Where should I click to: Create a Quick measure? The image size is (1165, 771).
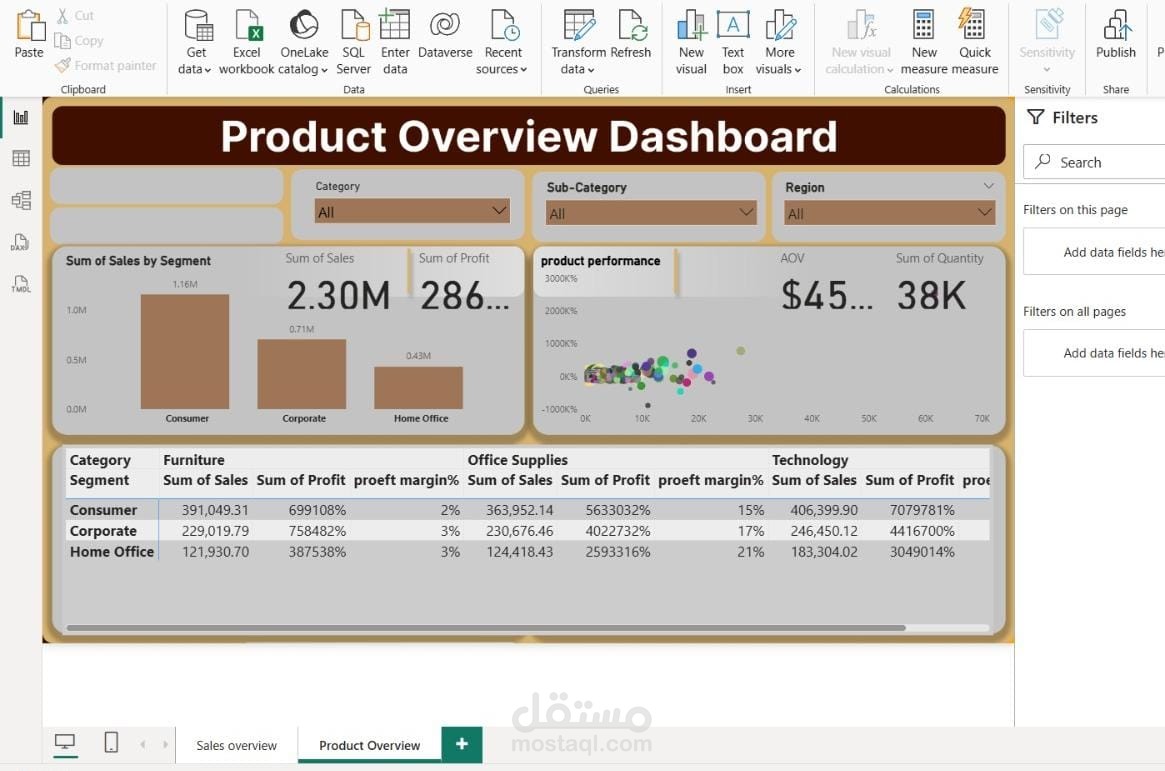pyautogui.click(x=974, y=43)
